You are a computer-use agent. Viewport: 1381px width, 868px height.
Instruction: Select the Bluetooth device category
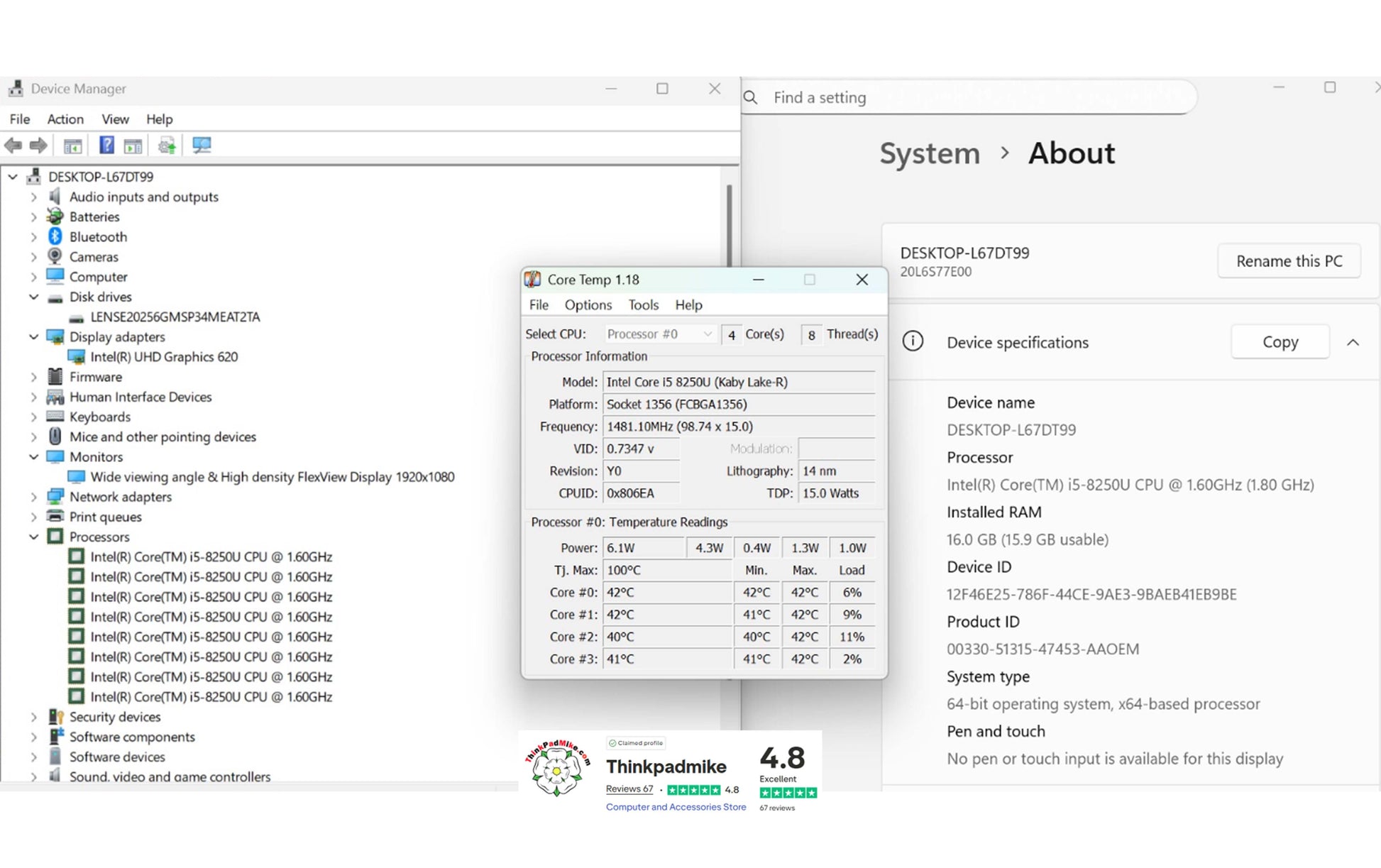coord(98,237)
